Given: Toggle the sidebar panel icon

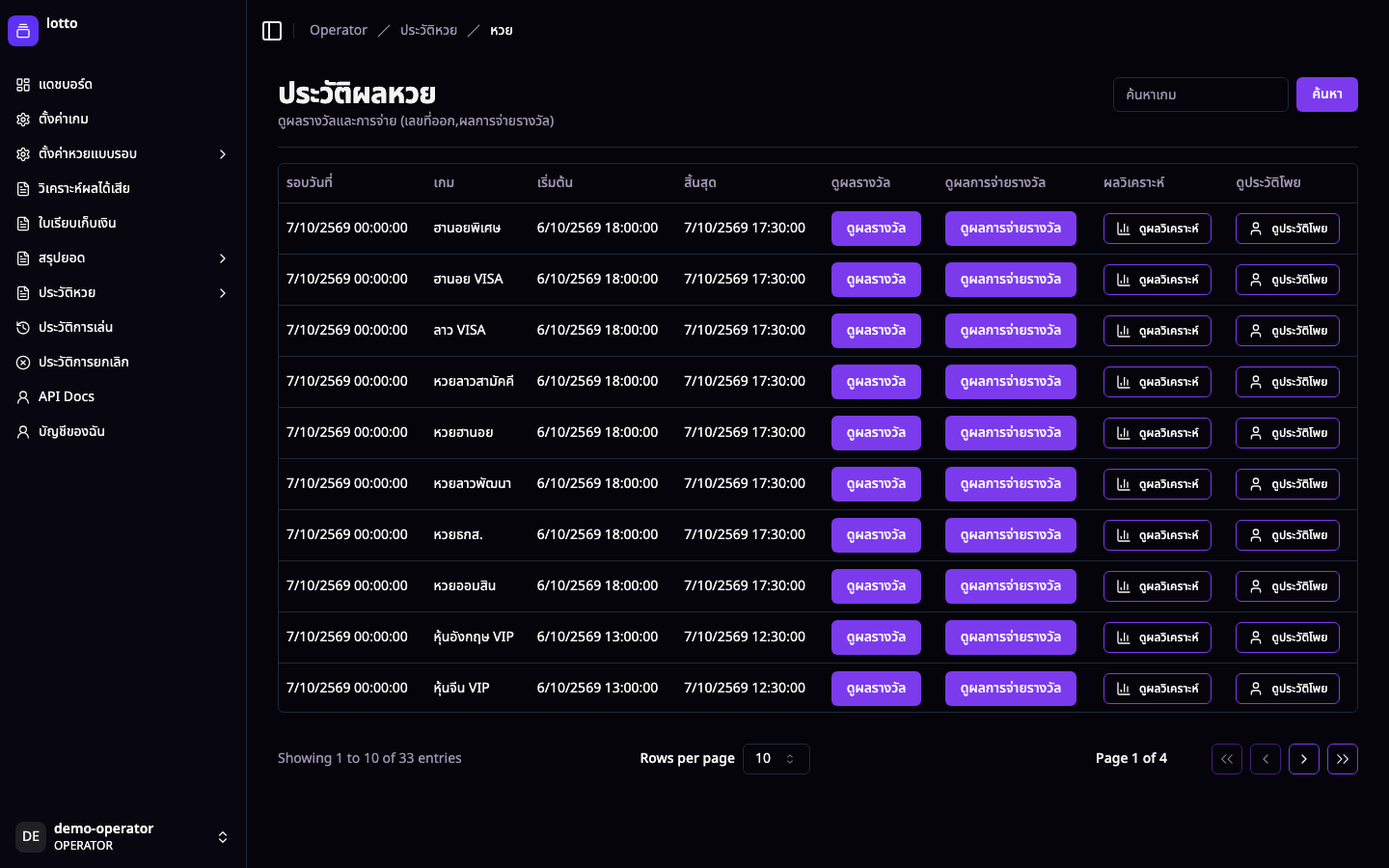Looking at the screenshot, I should coord(272,31).
